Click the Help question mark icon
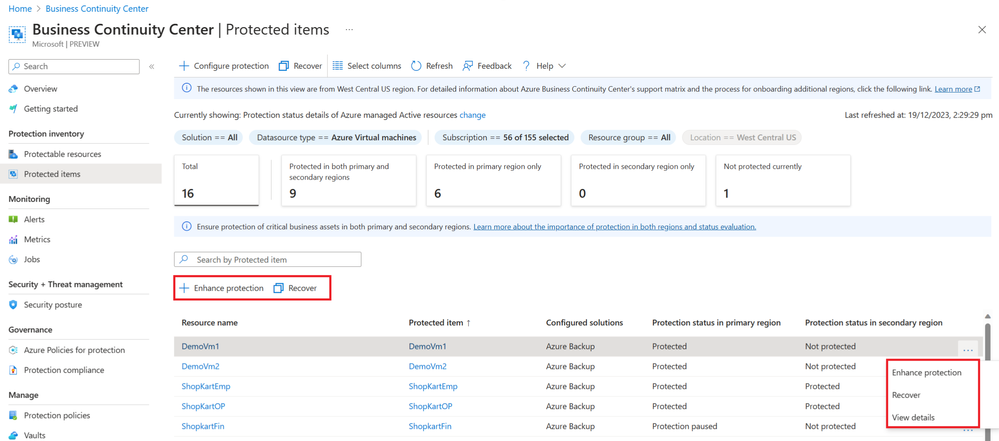Image resolution: width=999 pixels, height=441 pixels. point(527,66)
